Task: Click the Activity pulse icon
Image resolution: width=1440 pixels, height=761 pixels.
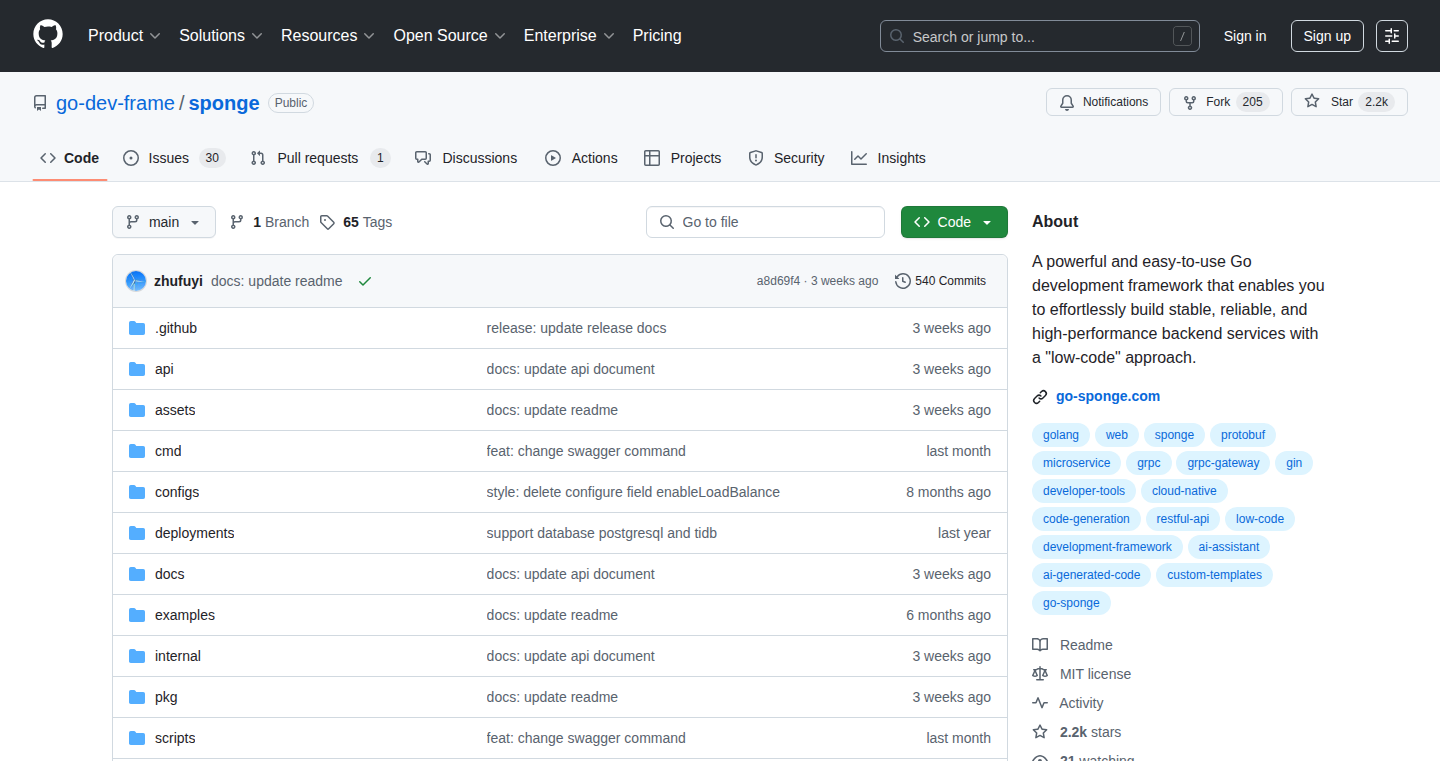Action: click(x=1040, y=703)
